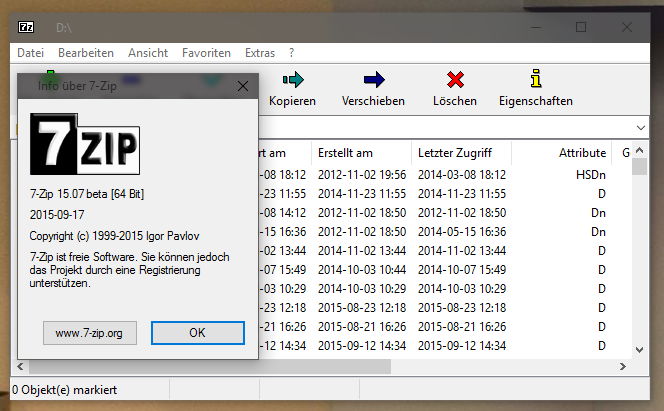
Task: Click the Igor Pavlov copyright line
Action: pos(114,236)
